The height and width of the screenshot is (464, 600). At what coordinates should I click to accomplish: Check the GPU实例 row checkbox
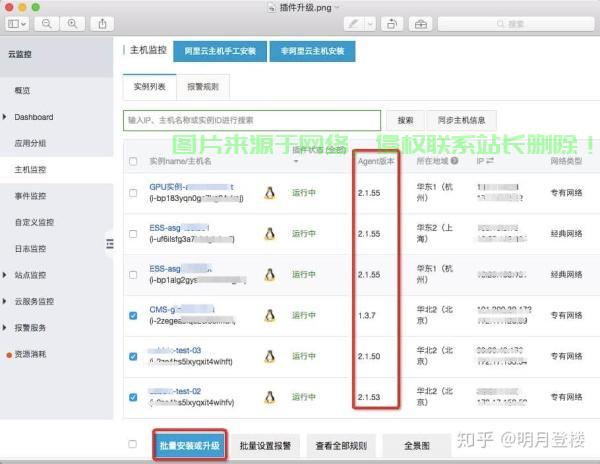[x=134, y=193]
